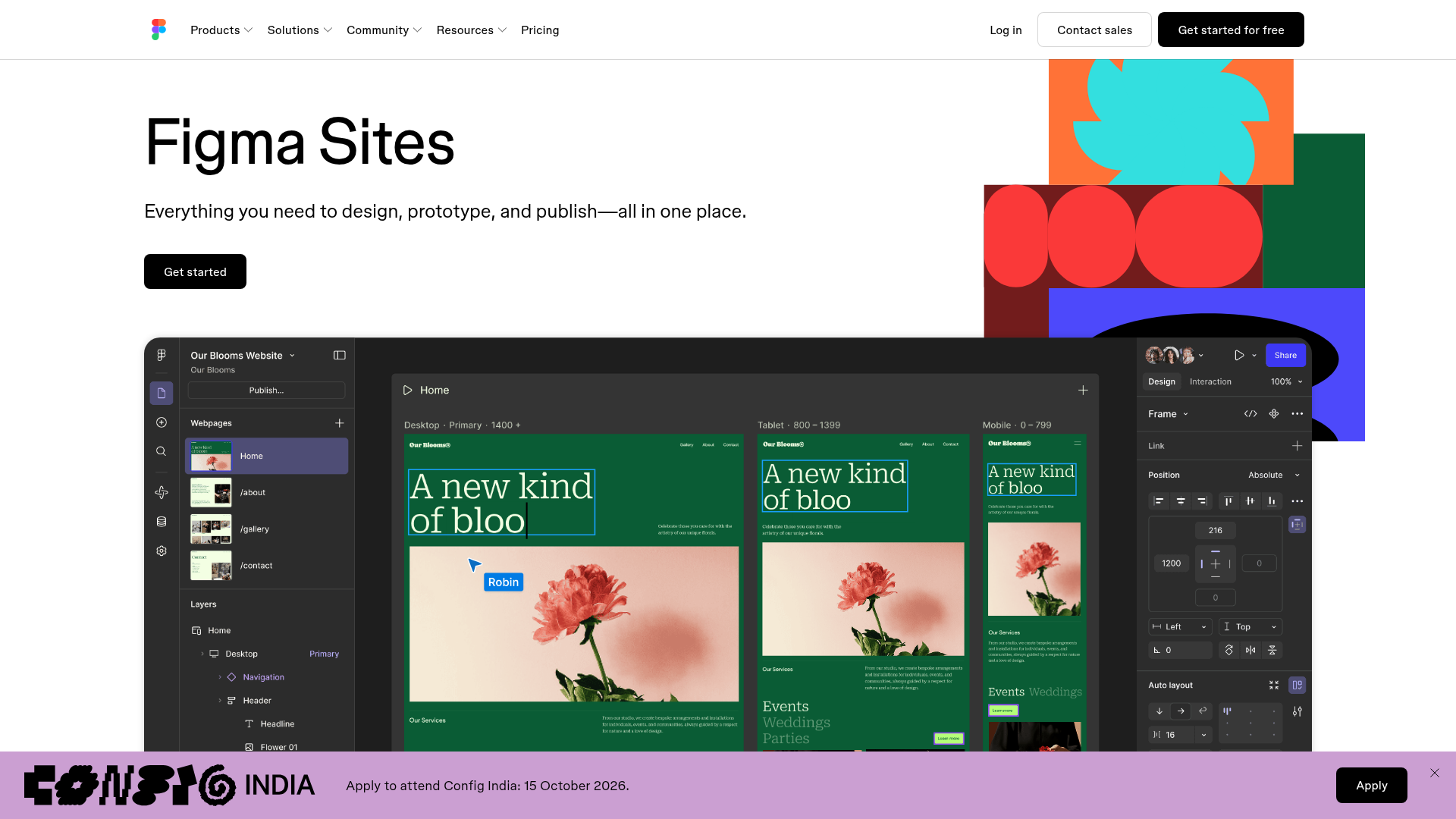Image resolution: width=1456 pixels, height=819 pixels.
Task: Open the CMS database icon in sidebar
Action: pos(162,522)
